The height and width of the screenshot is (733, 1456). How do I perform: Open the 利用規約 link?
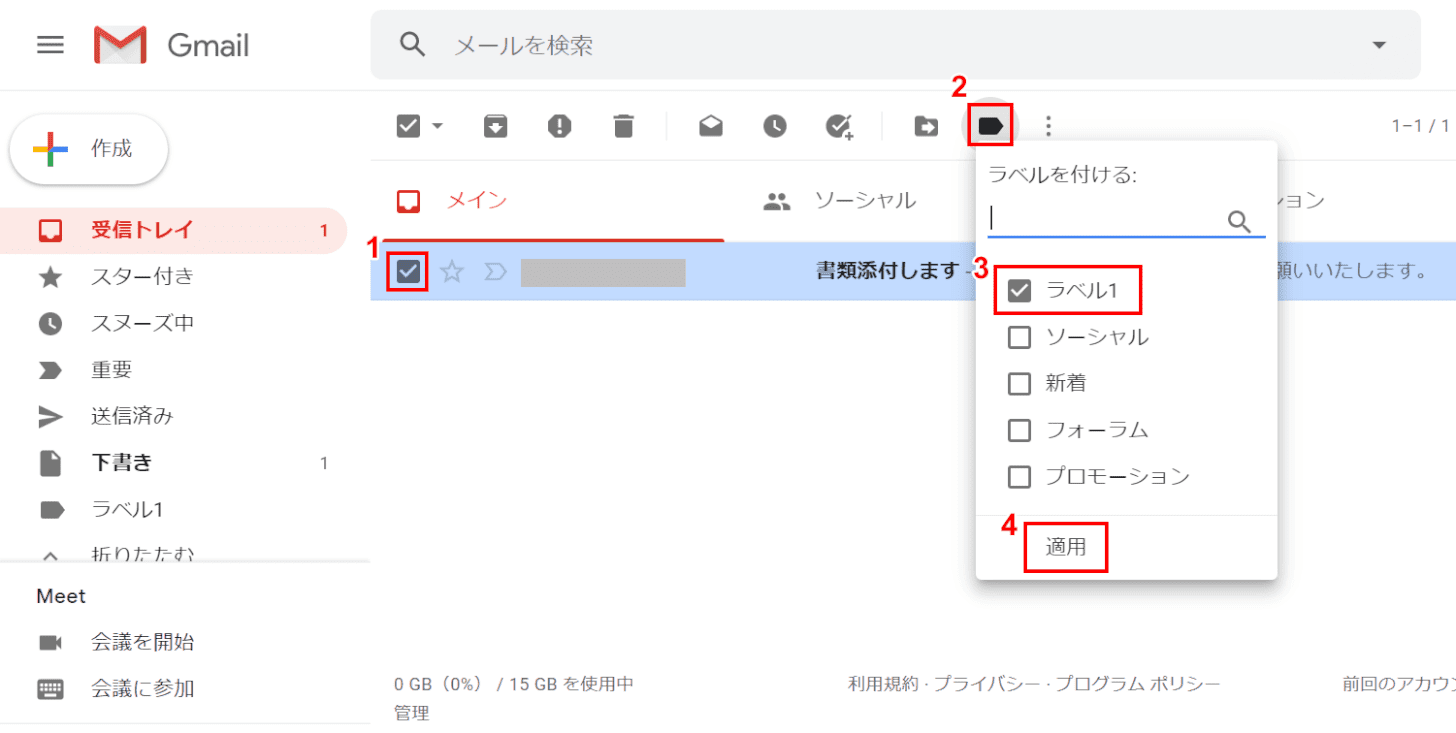883,684
